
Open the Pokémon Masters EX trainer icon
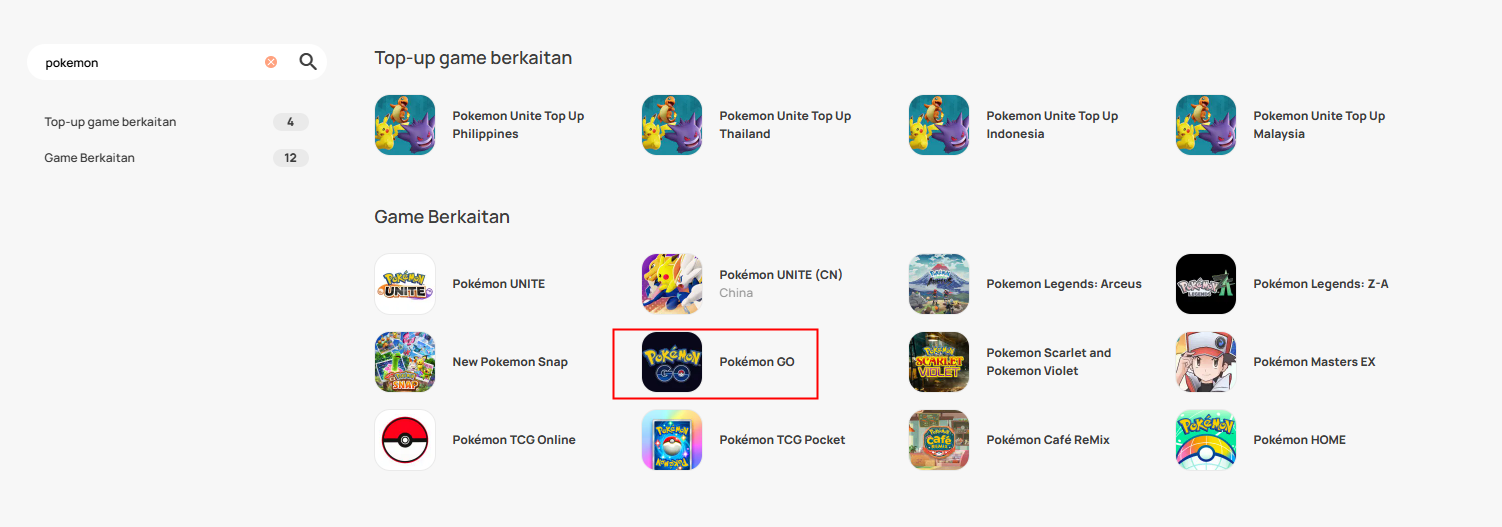point(1206,362)
